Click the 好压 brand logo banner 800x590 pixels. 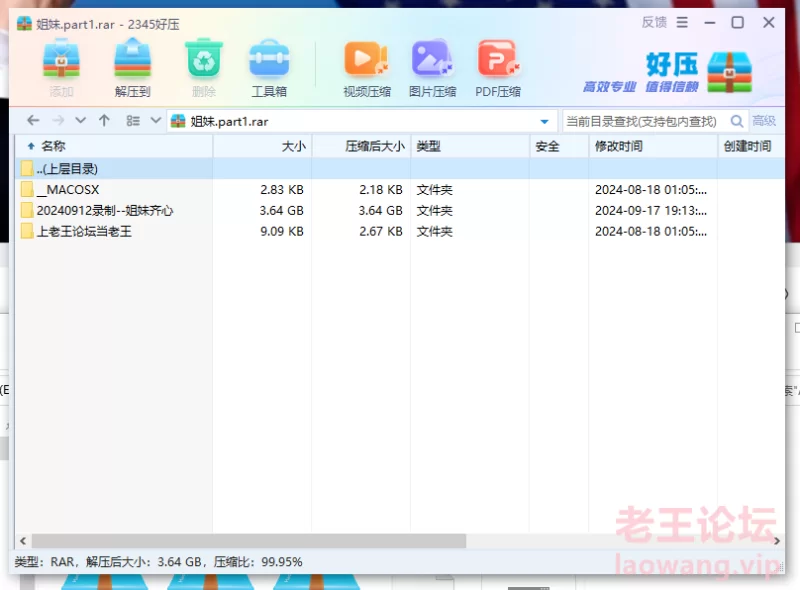[668, 72]
